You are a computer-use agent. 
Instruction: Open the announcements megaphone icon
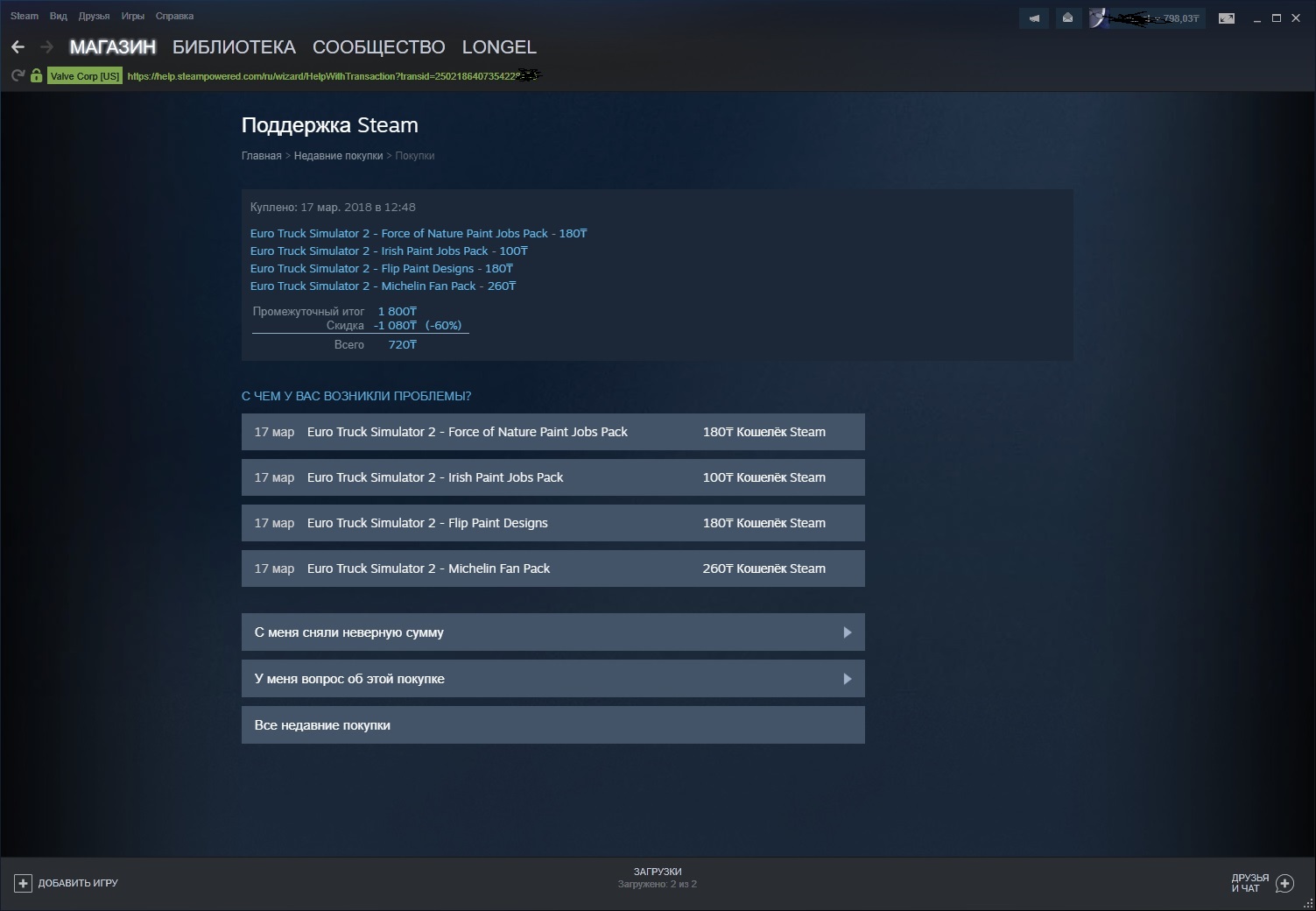point(1034,18)
